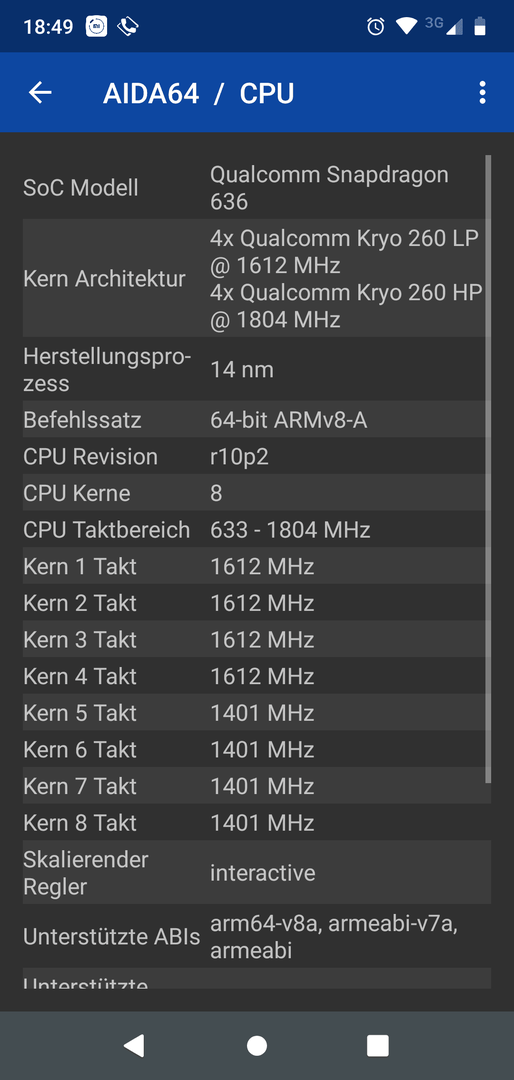Tap the CPU Taktbereich row
The width and height of the screenshot is (514, 1080).
click(256, 529)
